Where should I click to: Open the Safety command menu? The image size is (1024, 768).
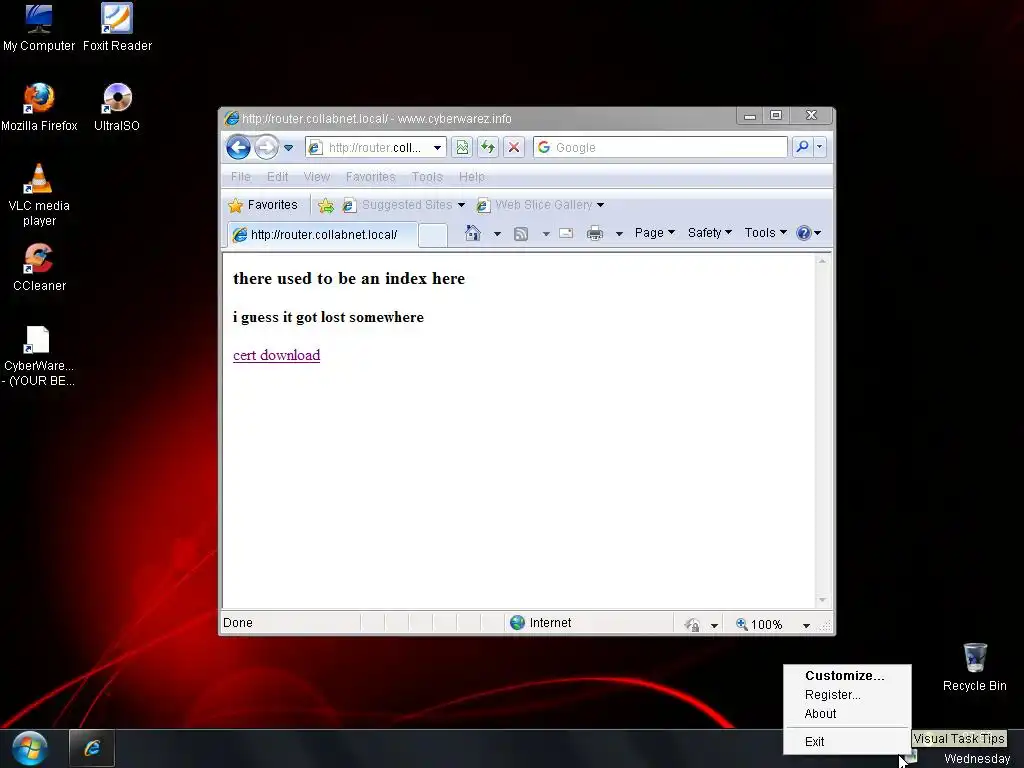tap(710, 233)
